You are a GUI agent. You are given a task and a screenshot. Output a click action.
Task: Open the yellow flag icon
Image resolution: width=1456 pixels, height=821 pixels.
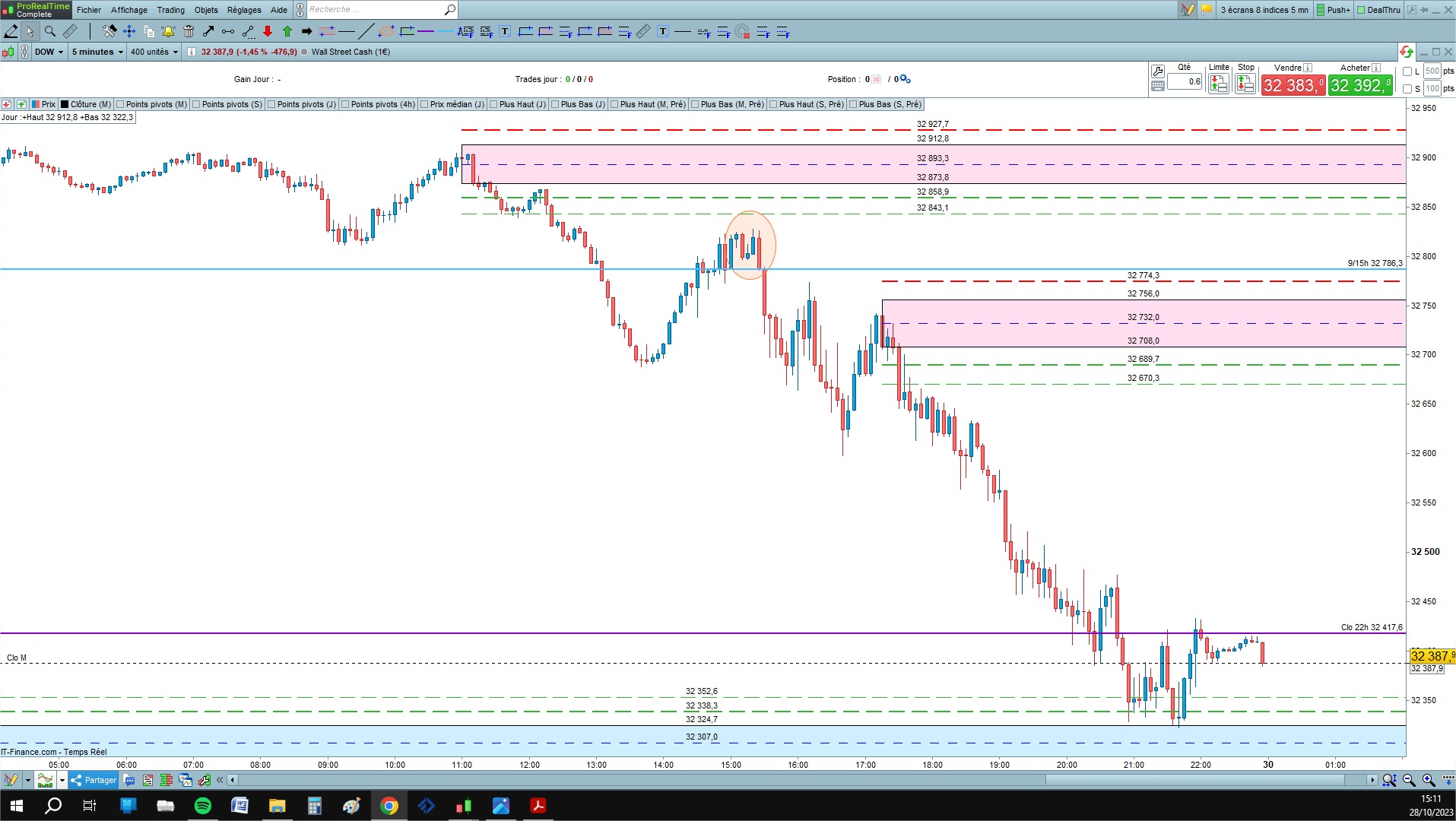[x=1207, y=10]
